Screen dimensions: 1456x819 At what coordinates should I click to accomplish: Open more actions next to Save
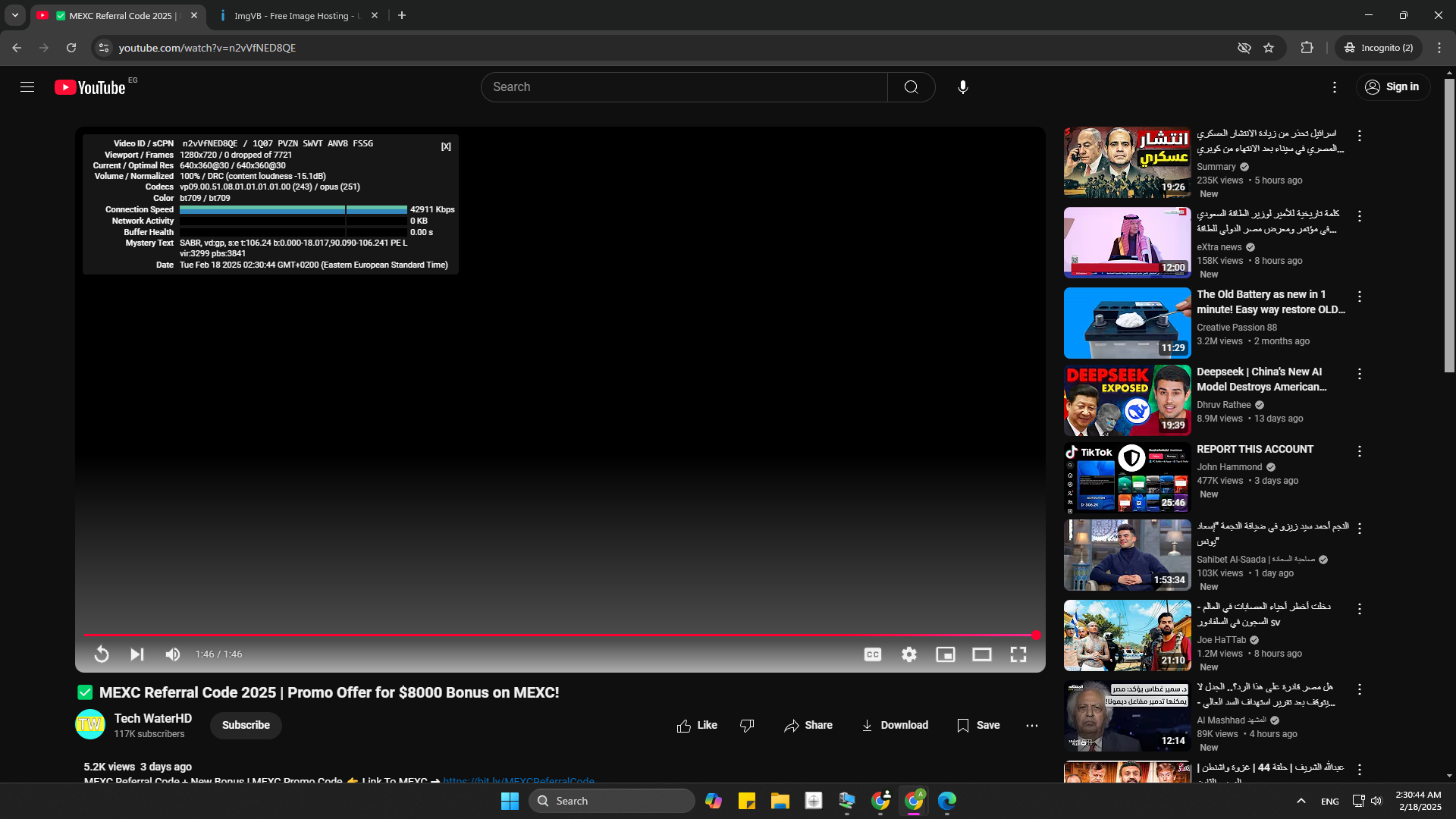coord(1032,726)
